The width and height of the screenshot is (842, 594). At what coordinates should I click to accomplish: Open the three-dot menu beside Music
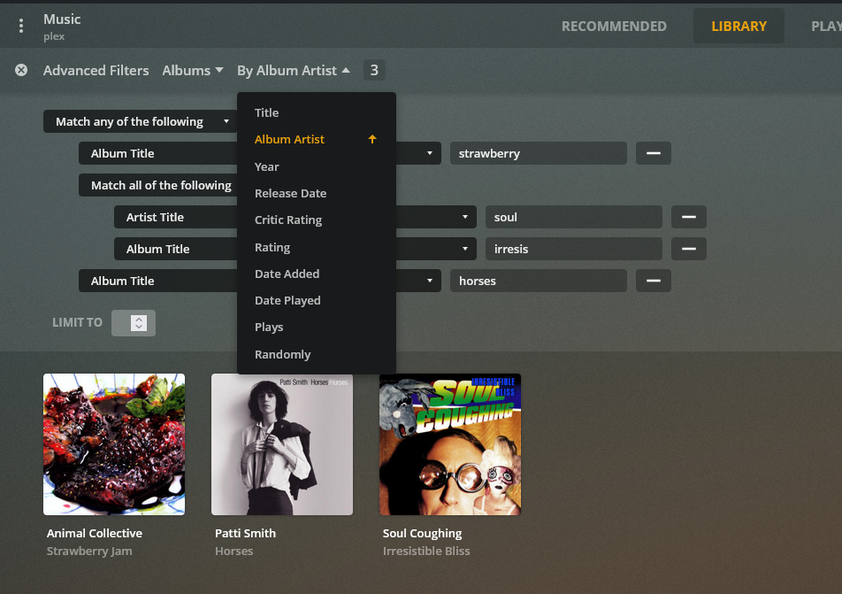point(21,26)
